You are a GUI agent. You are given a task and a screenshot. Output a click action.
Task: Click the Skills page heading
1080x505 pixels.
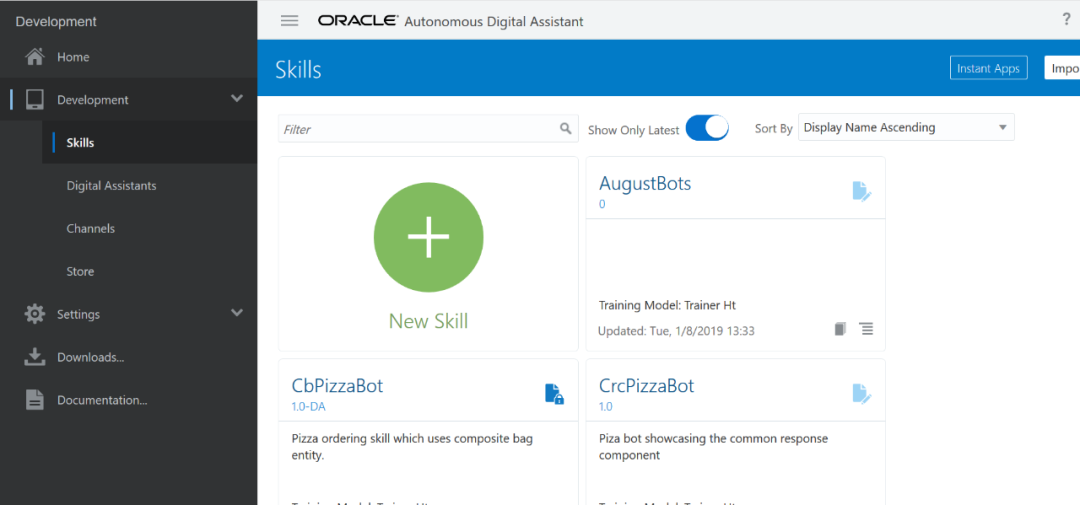pos(298,70)
